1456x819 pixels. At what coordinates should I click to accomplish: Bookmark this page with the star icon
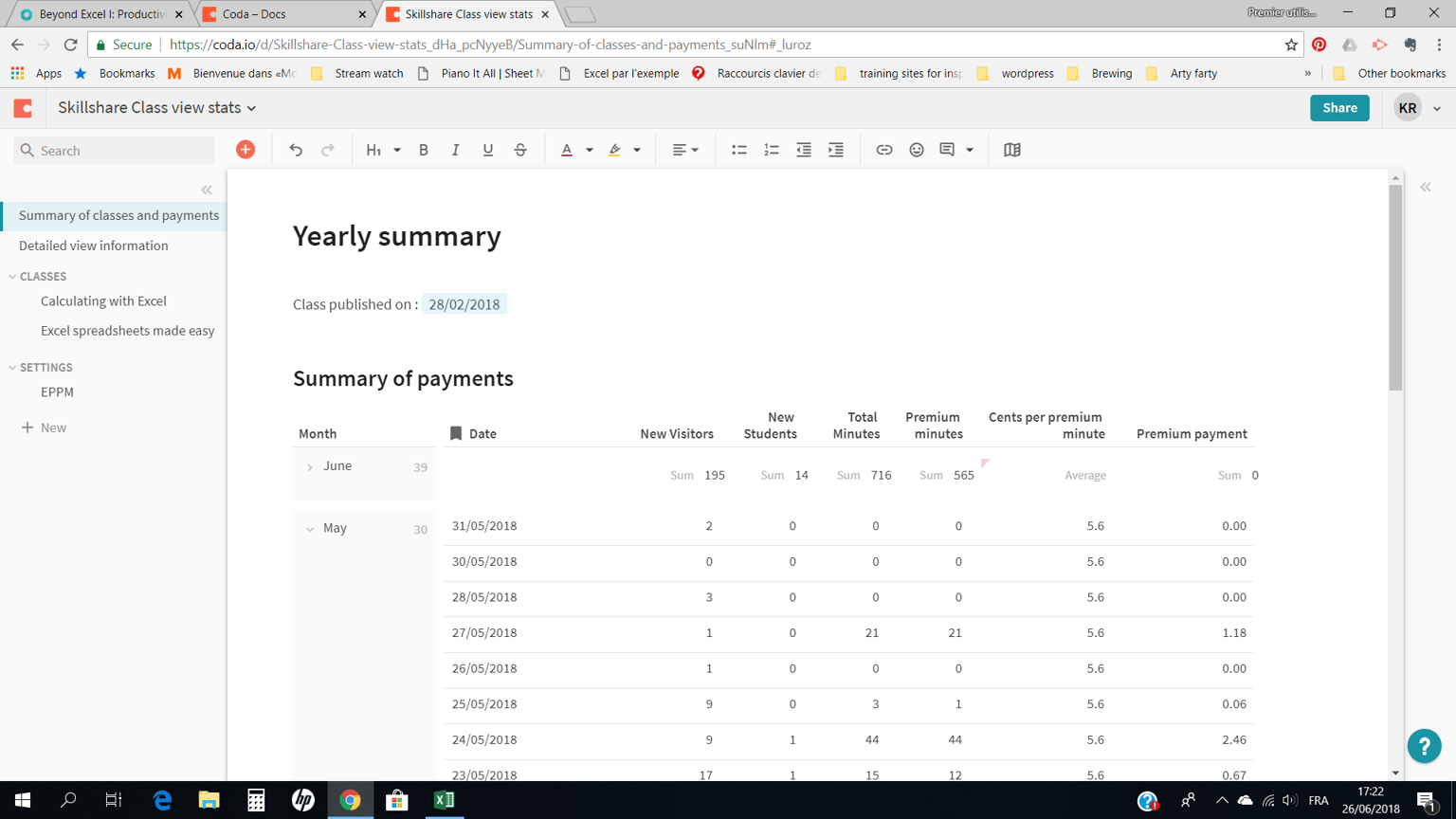pos(1291,45)
